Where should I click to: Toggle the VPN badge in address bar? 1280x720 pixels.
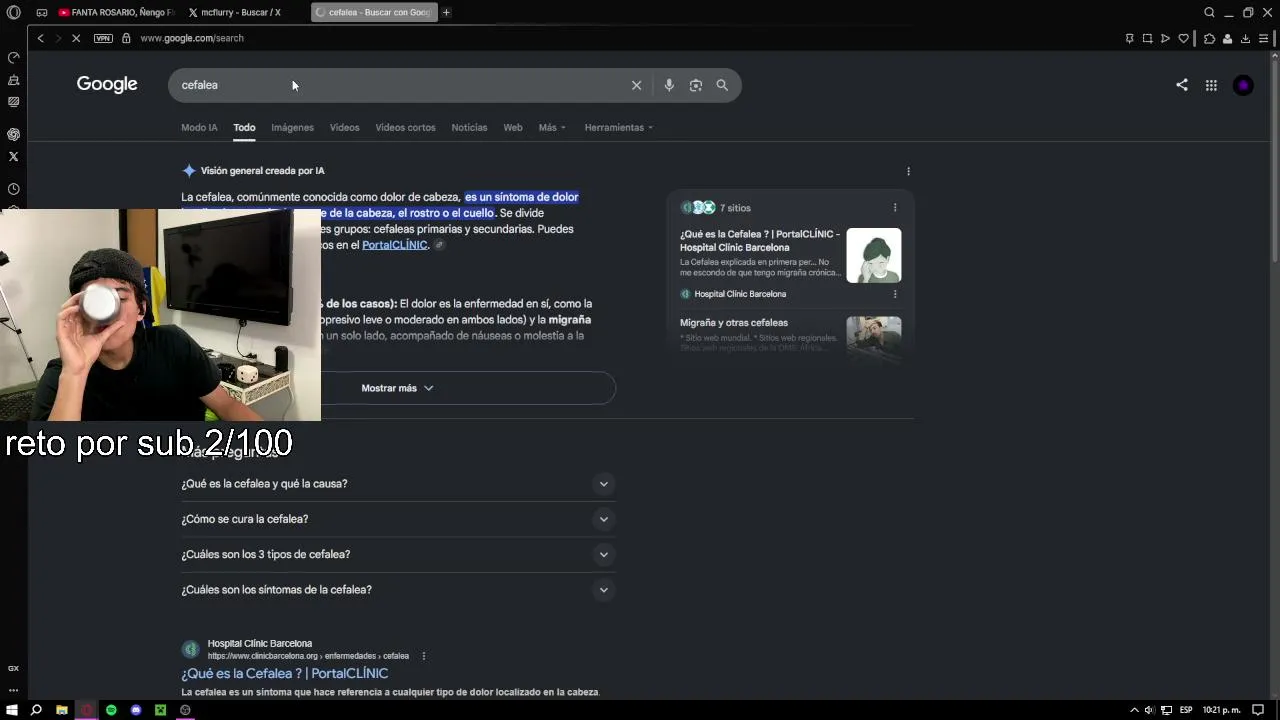tap(103, 38)
